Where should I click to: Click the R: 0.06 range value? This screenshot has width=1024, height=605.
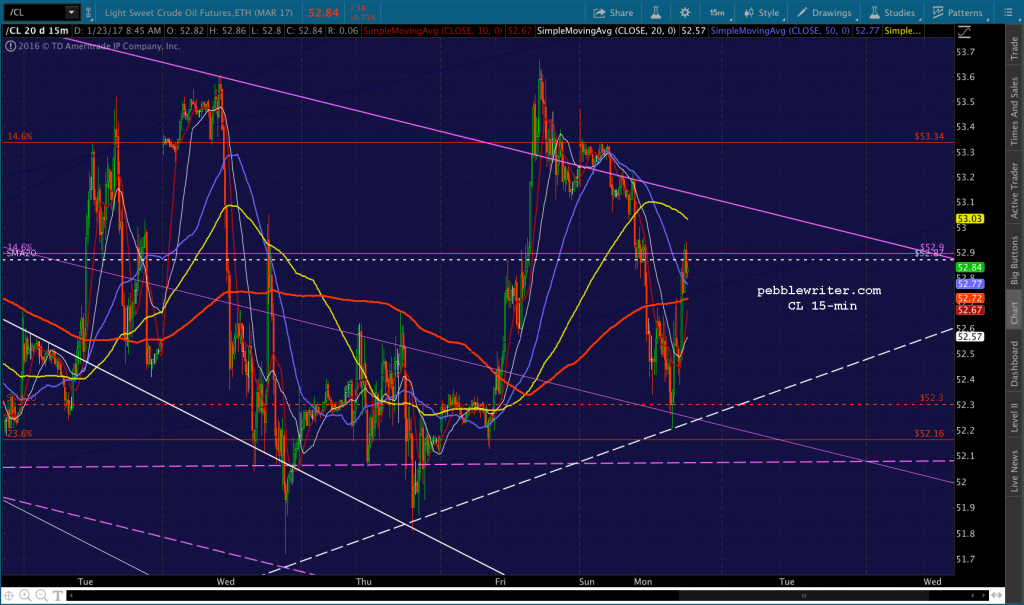343,31
